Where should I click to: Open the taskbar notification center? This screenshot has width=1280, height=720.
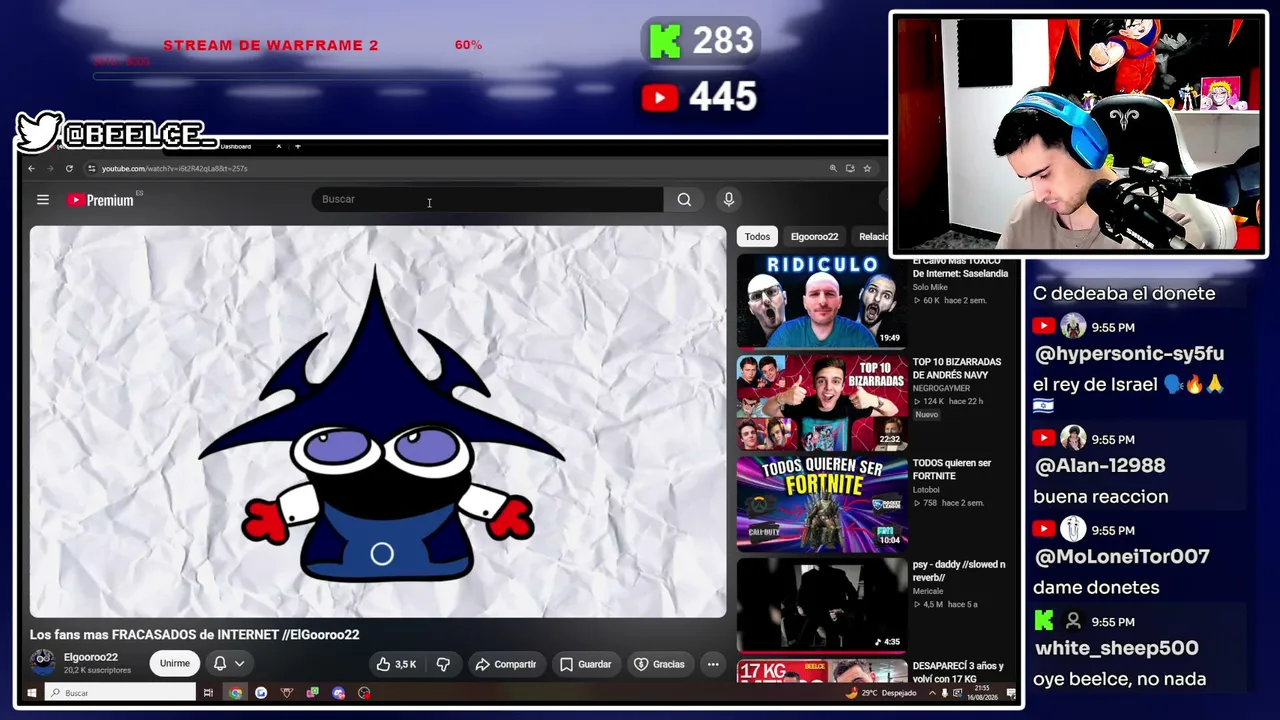1012,693
